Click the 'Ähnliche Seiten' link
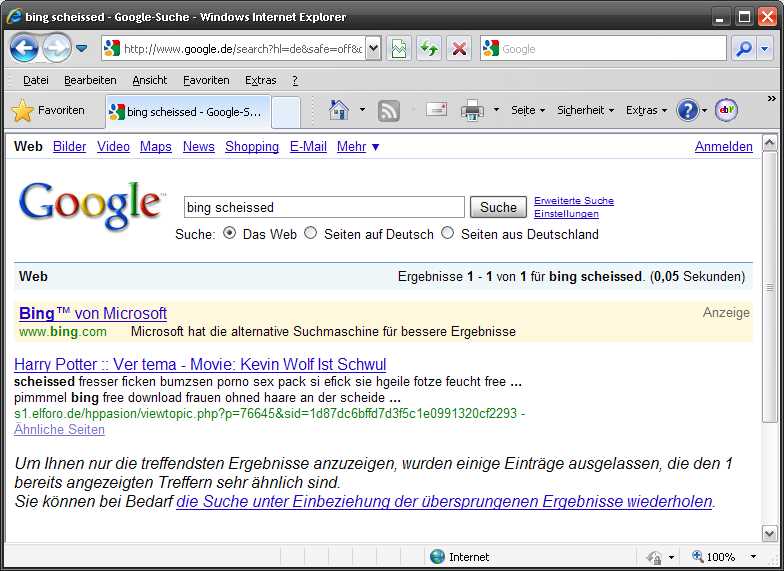Viewport: 784px width, 571px height. click(59, 430)
